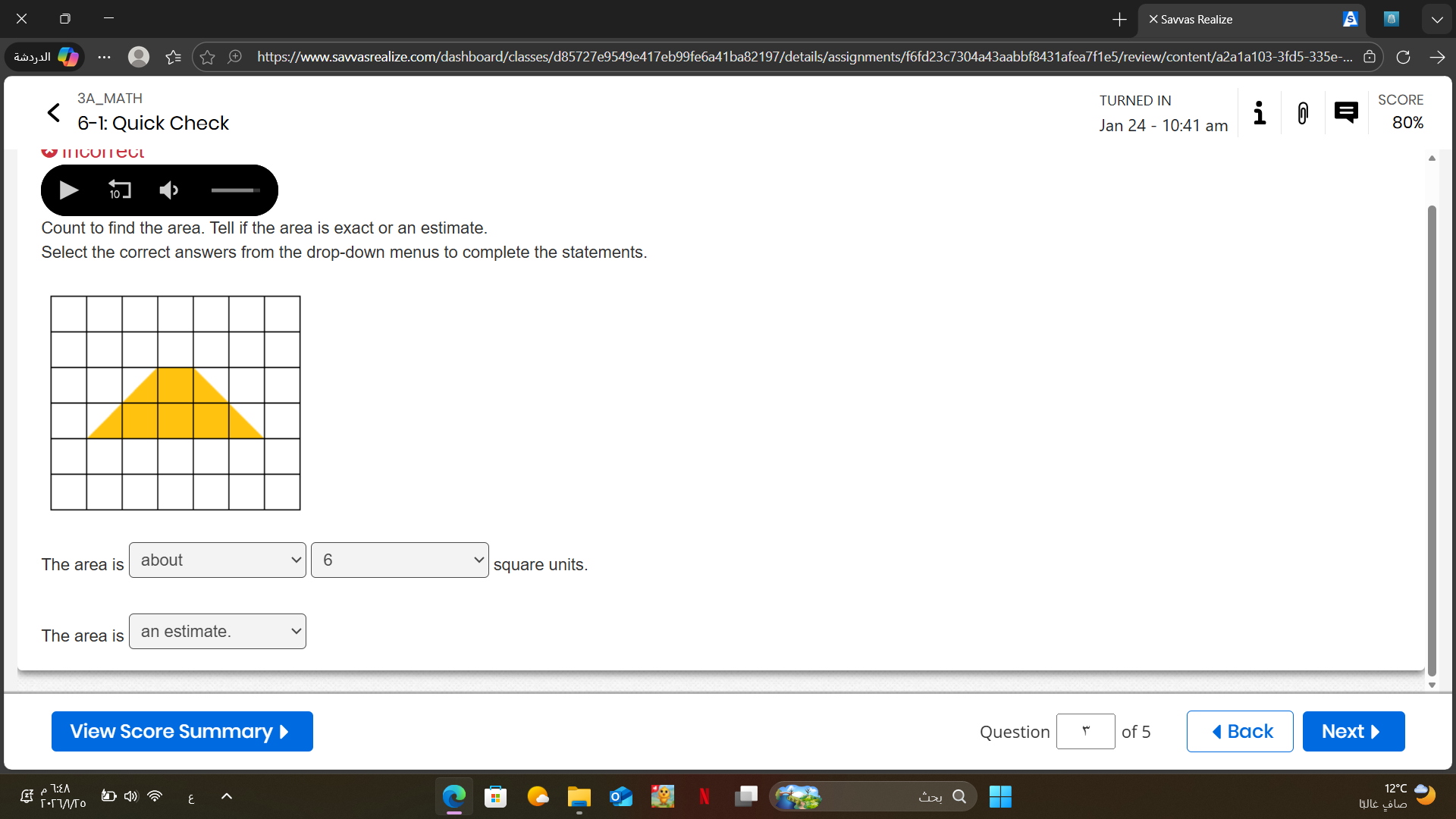Adjust the audio volume slider
This screenshot has height=819, width=1456.
[235, 190]
